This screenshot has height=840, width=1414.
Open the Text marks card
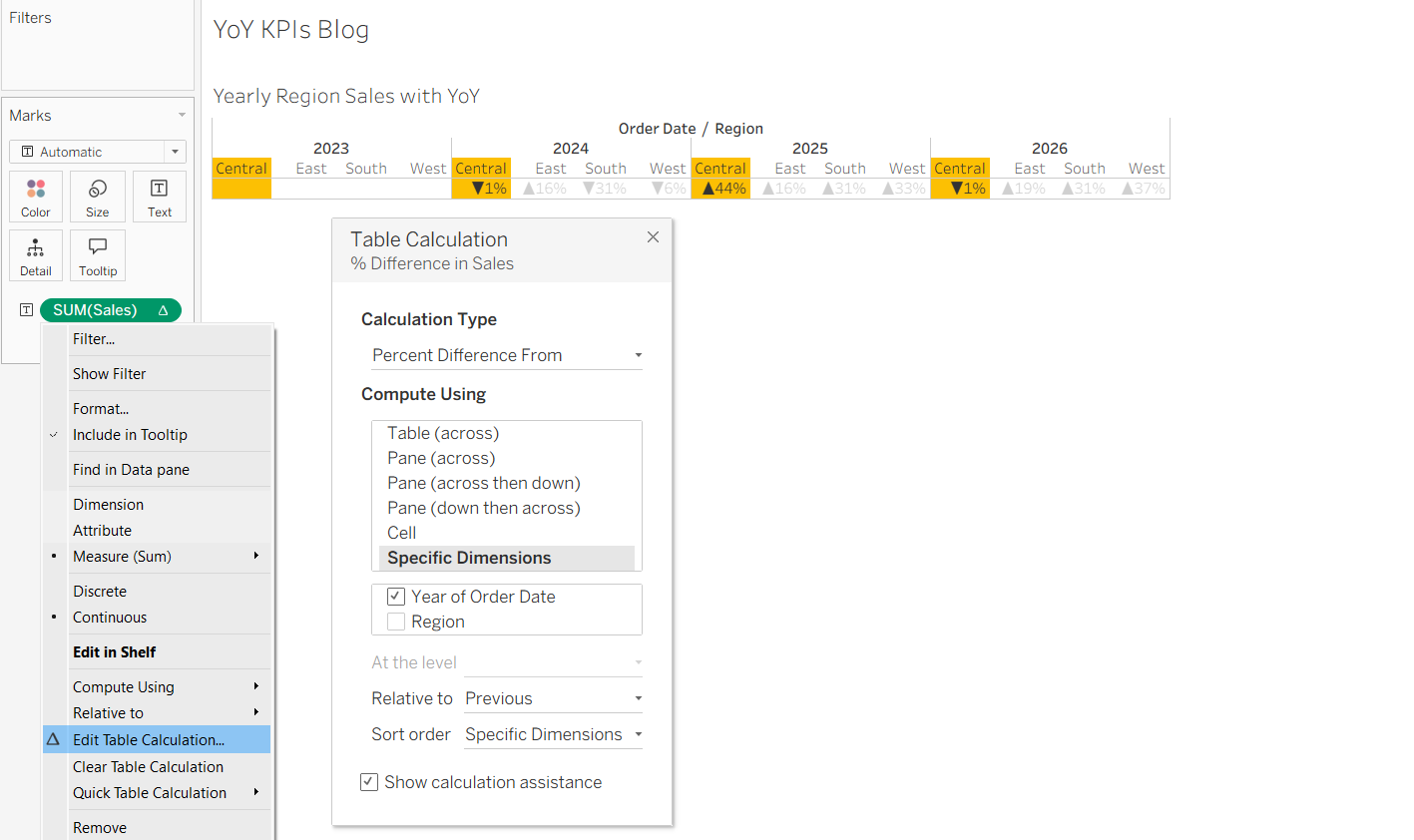click(160, 197)
